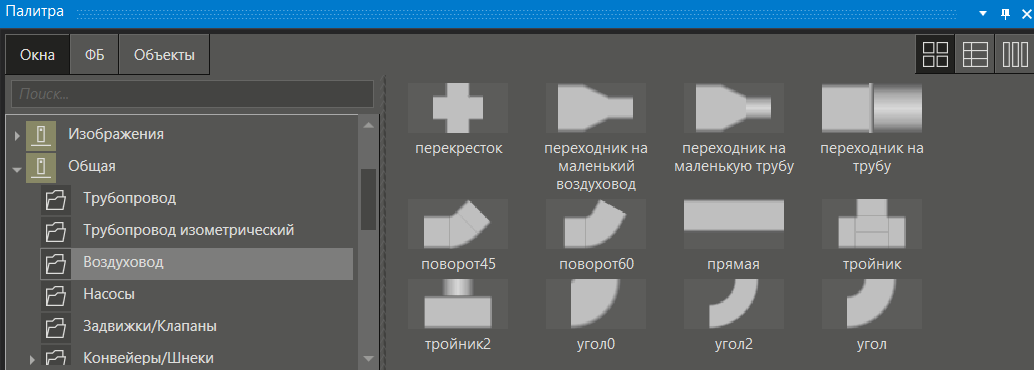
Task: Choose the прямая straight duct element
Action: pyautogui.click(x=734, y=224)
